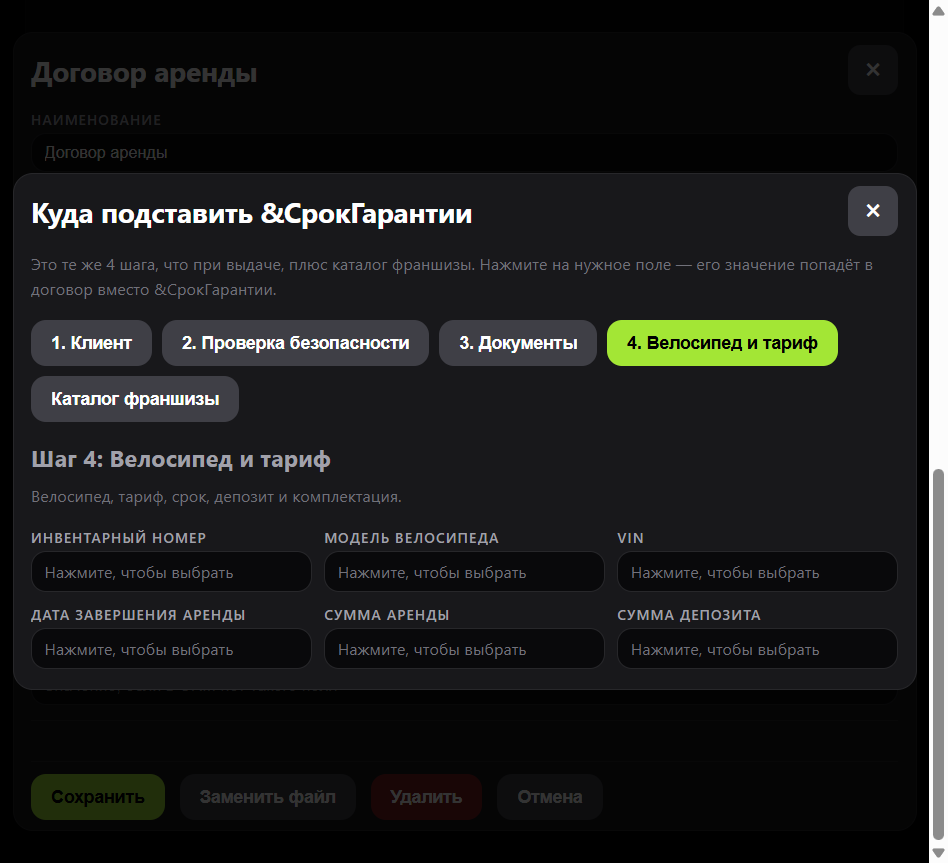Pick the "Сумма аренды" field
The height and width of the screenshot is (863, 948).
tap(464, 648)
